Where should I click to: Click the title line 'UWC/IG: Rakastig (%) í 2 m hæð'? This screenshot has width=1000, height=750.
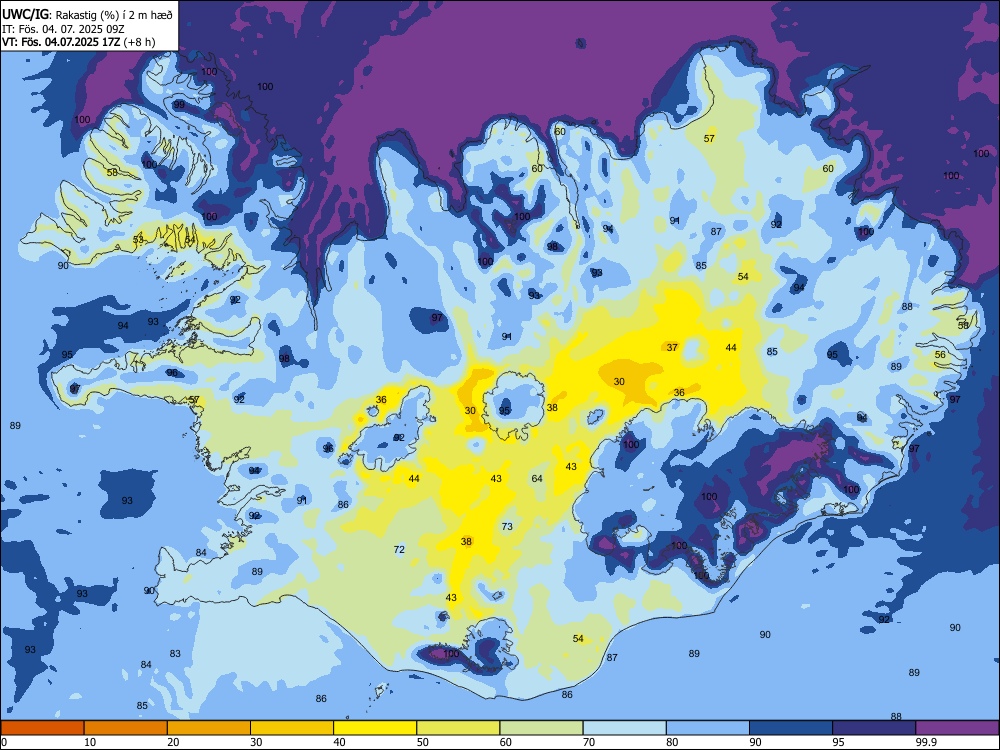(87, 15)
